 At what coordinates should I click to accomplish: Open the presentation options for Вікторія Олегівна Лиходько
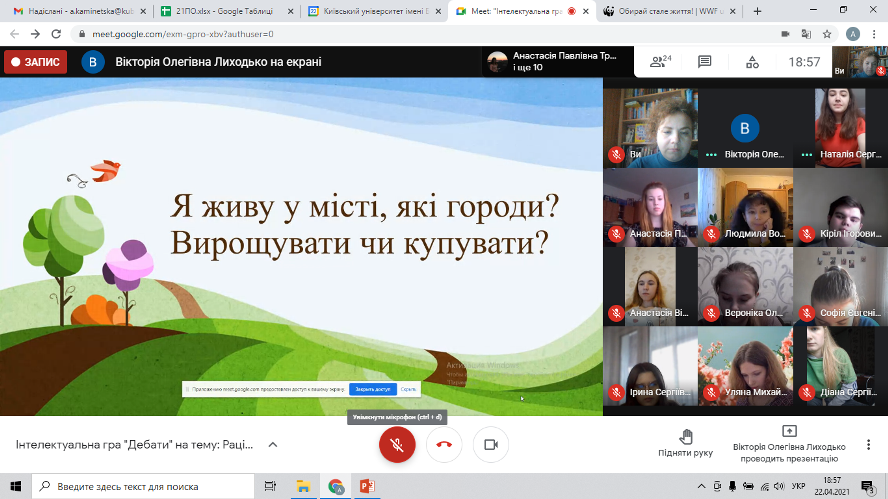(x=789, y=444)
